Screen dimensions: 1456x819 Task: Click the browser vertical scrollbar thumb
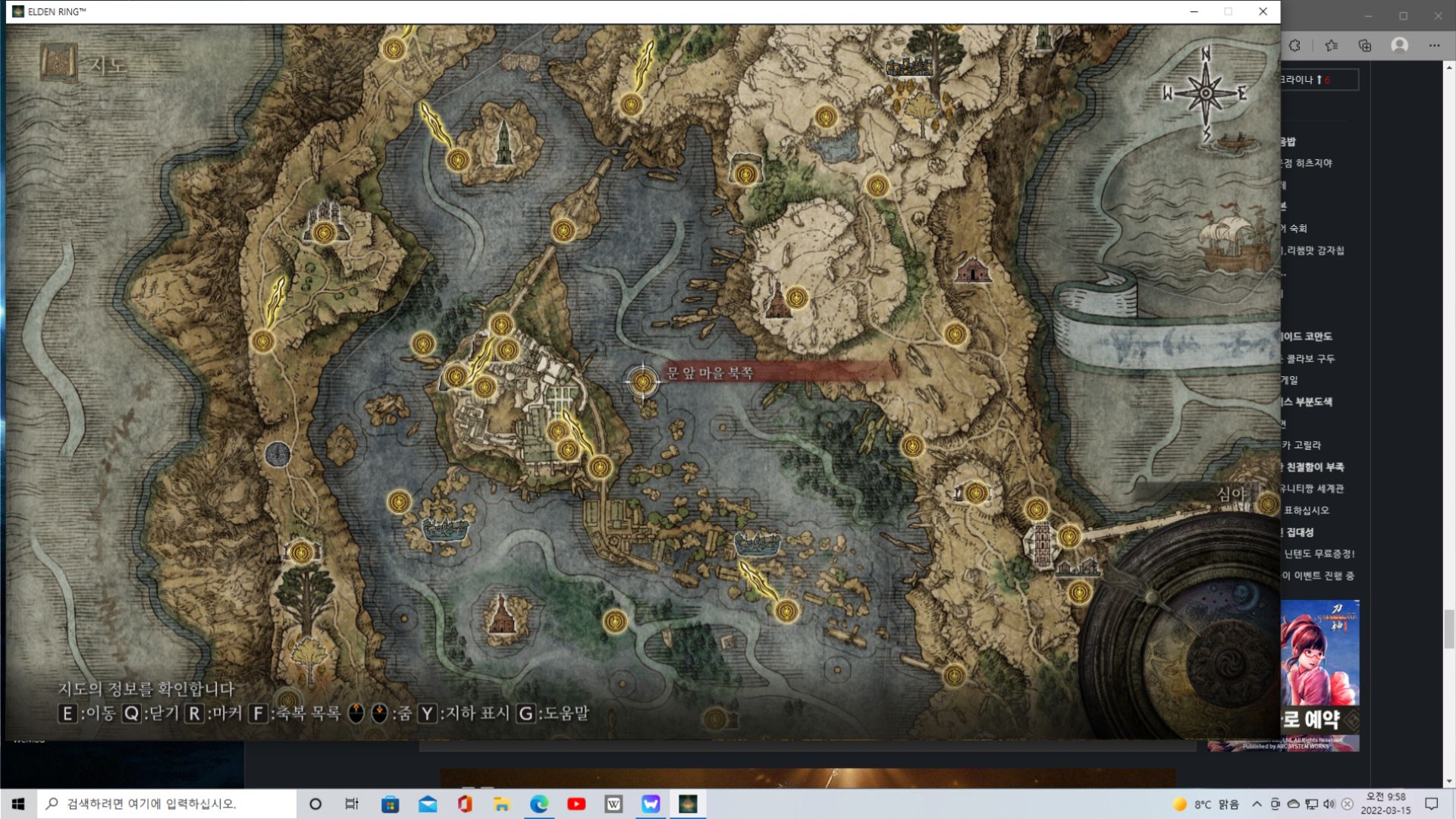coord(1449,629)
